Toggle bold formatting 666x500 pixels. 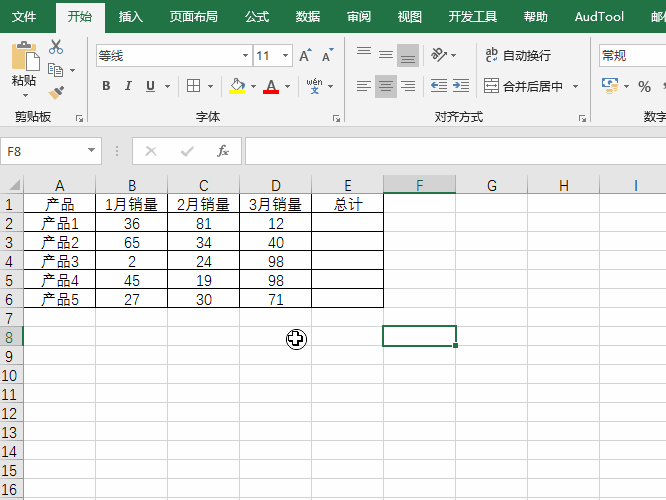click(x=106, y=86)
